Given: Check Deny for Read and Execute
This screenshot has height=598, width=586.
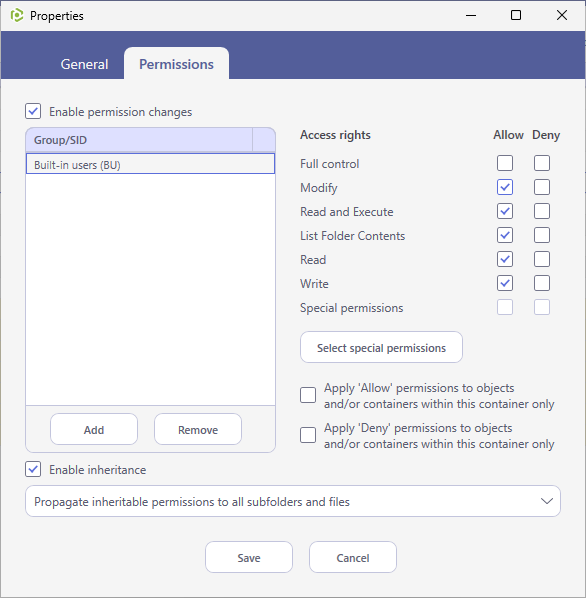Looking at the screenshot, I should 542,211.
